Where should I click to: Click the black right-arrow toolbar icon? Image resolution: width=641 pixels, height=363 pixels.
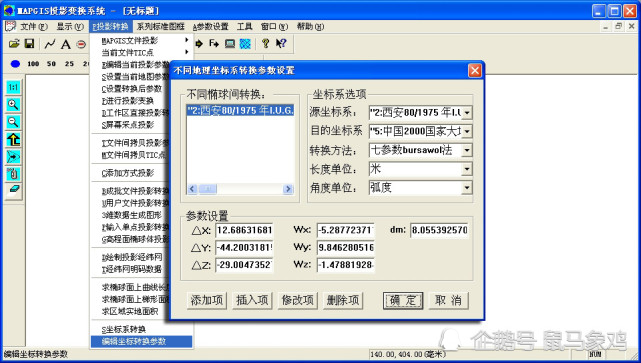[199, 43]
